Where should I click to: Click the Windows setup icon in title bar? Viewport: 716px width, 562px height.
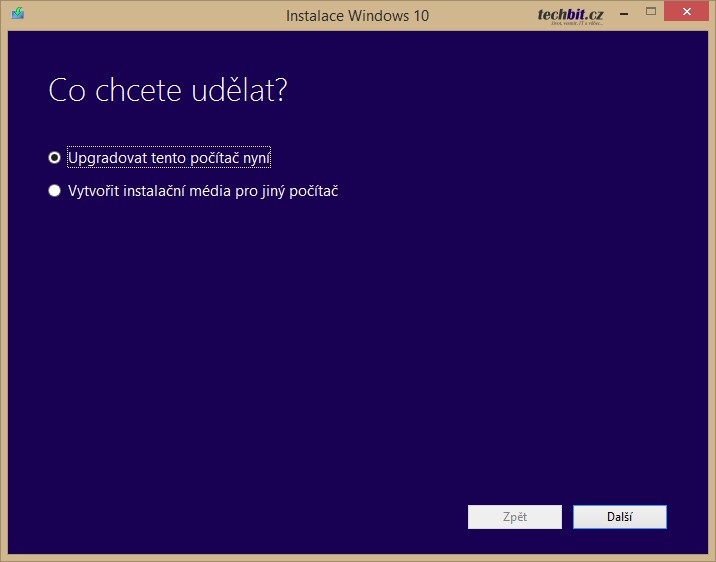(17, 14)
